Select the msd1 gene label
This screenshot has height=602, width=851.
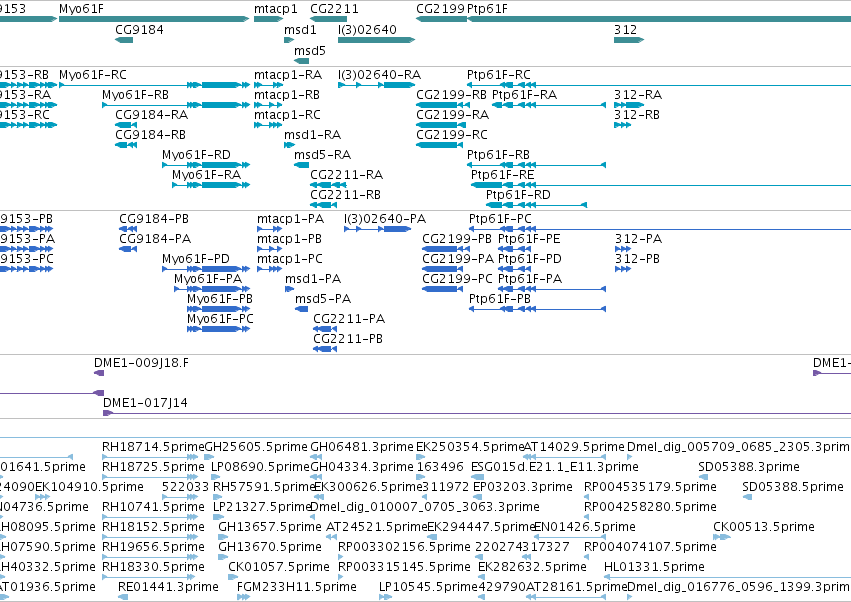coord(300,29)
